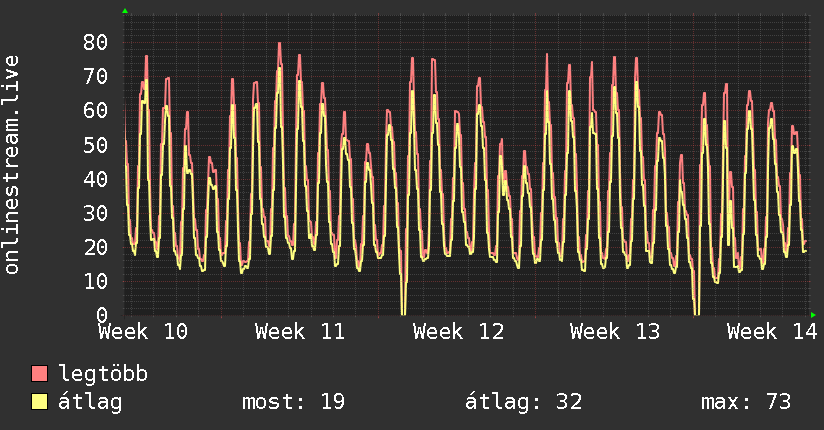Click the Week 13 axis label

[x=615, y=332]
